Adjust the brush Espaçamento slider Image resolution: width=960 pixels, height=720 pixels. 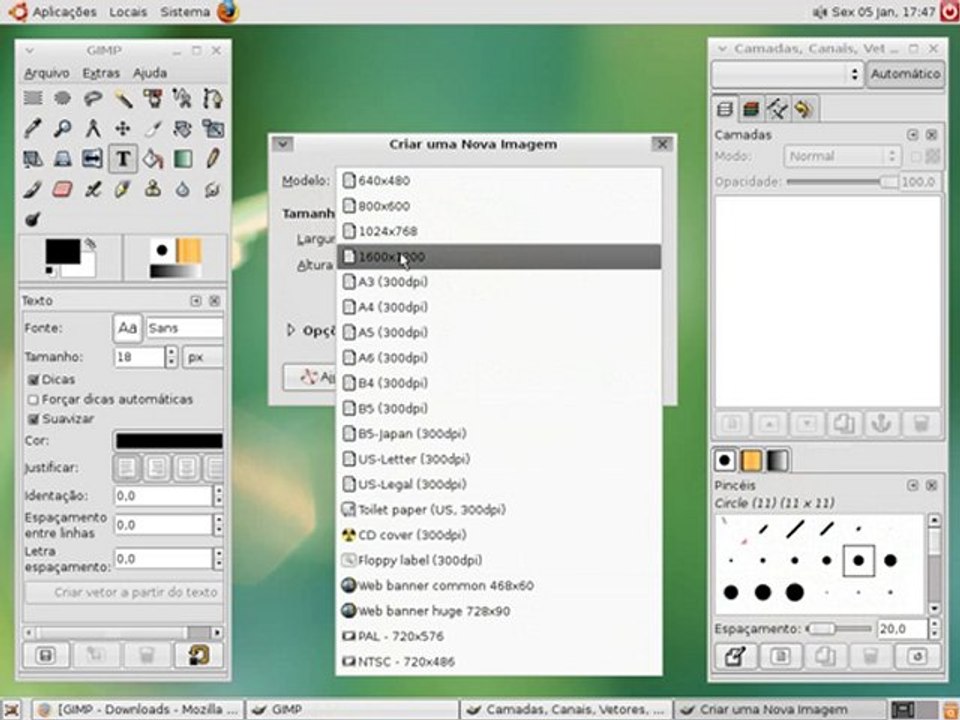tap(839, 629)
